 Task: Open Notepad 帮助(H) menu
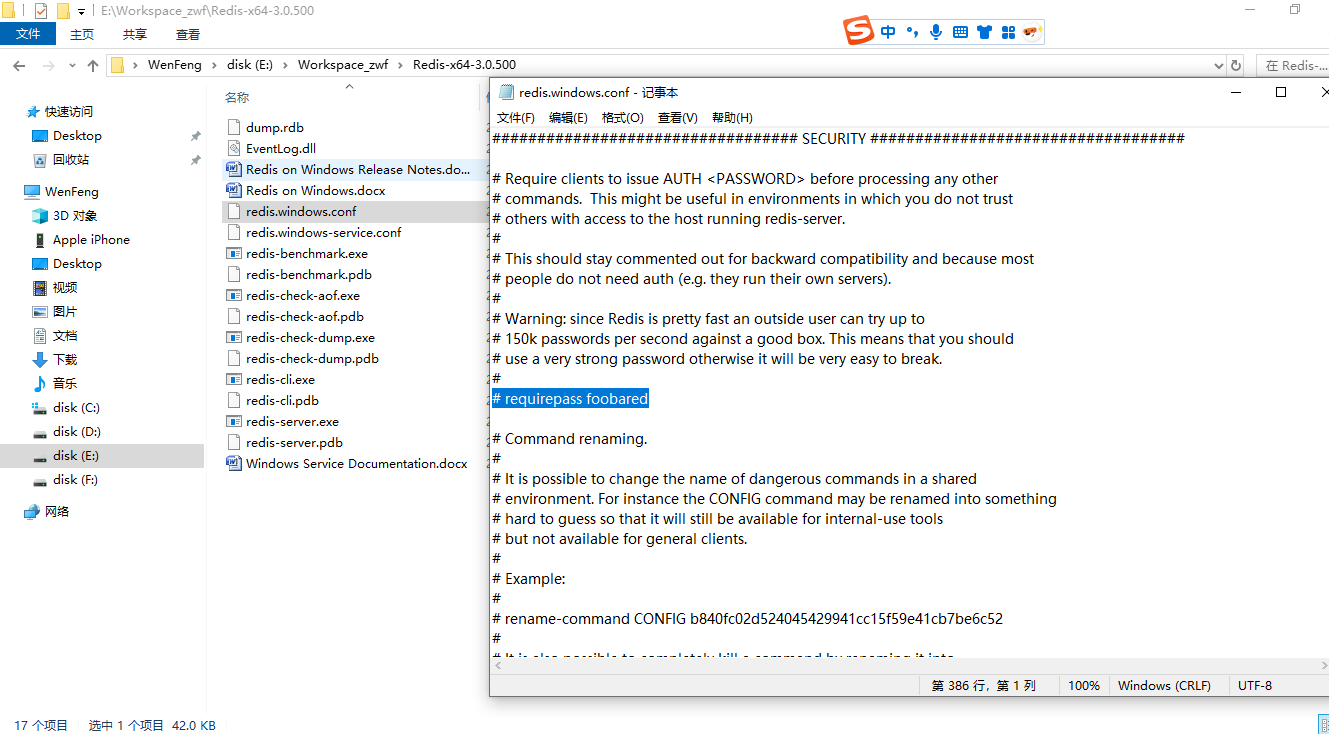(732, 117)
